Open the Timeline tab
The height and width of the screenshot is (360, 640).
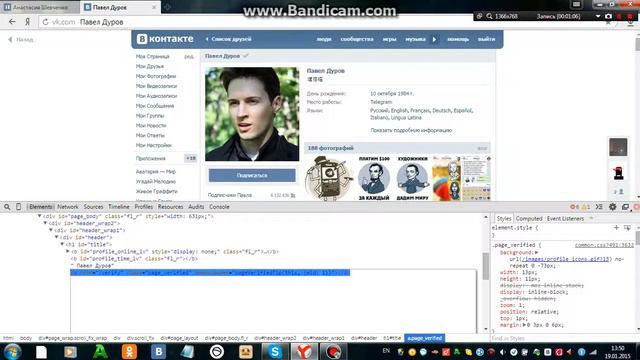tap(119, 207)
